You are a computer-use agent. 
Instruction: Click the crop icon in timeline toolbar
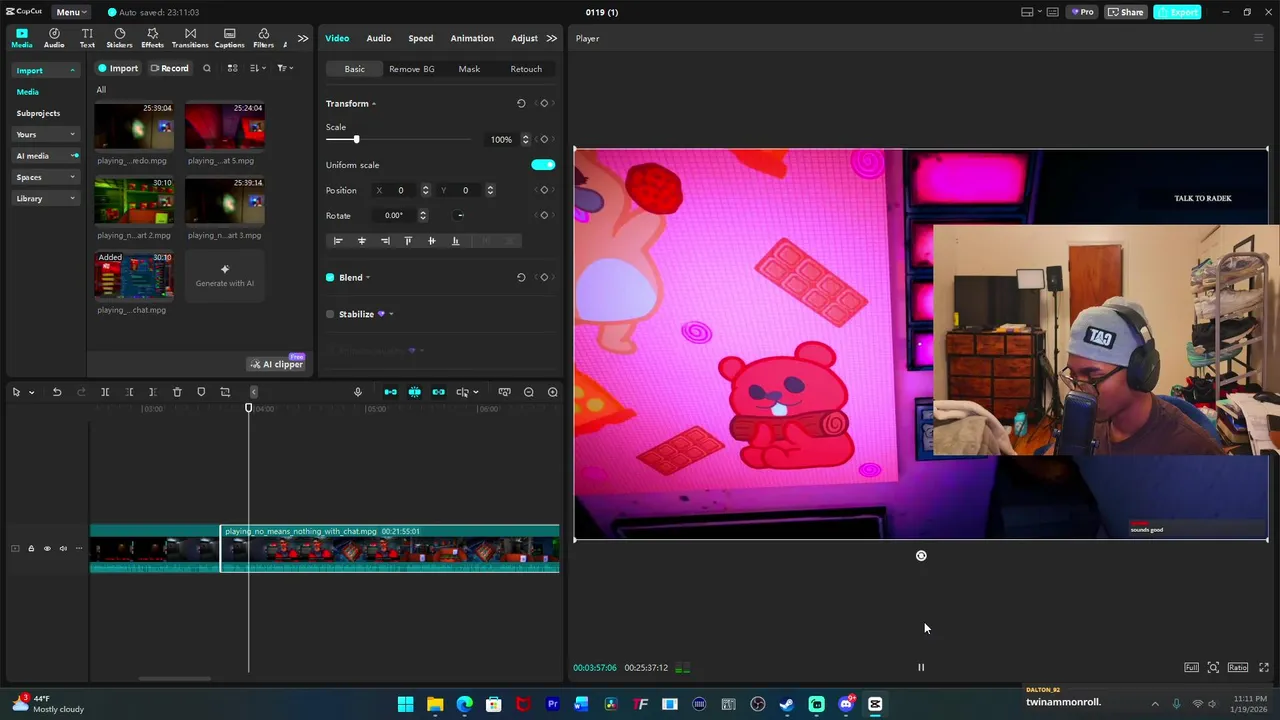click(x=225, y=392)
